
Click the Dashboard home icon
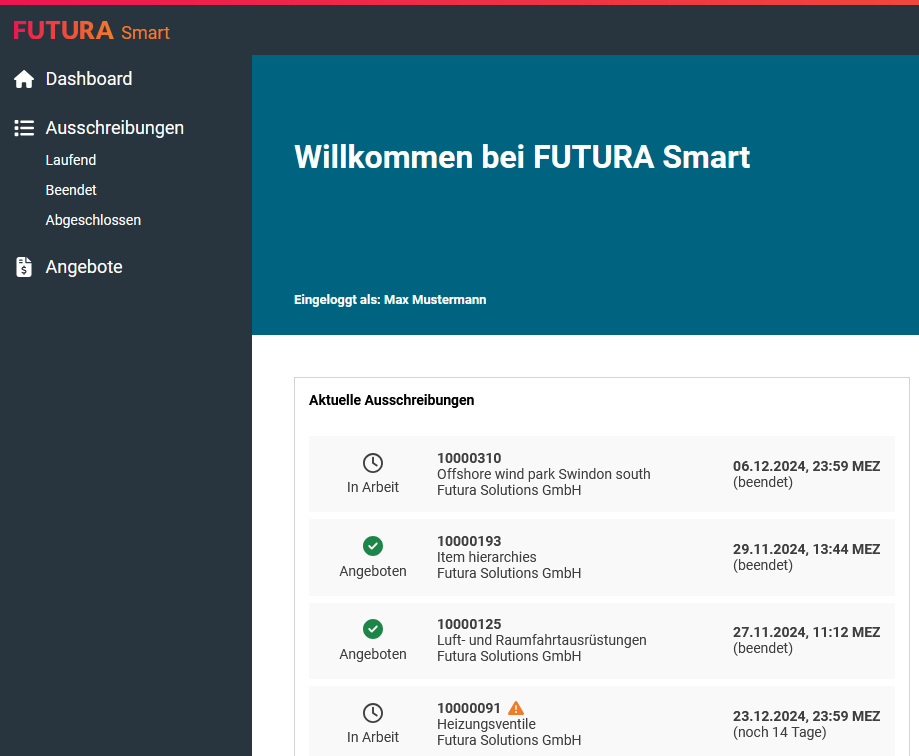pos(24,79)
